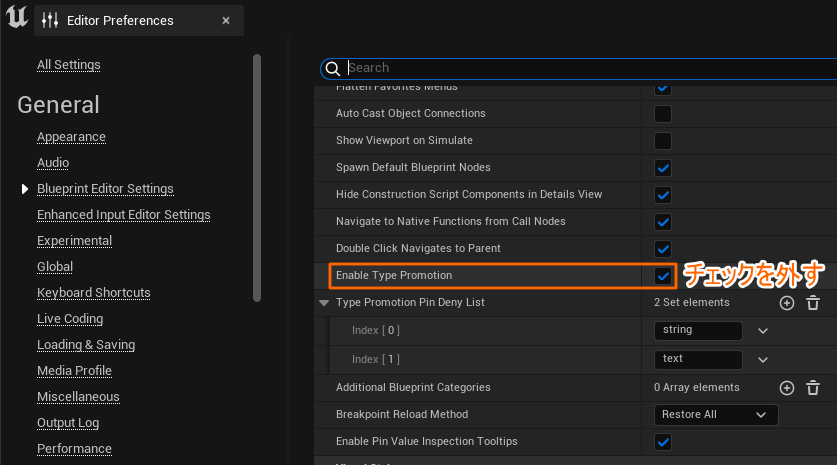Show All Settings
The image size is (837, 465).
(68, 65)
